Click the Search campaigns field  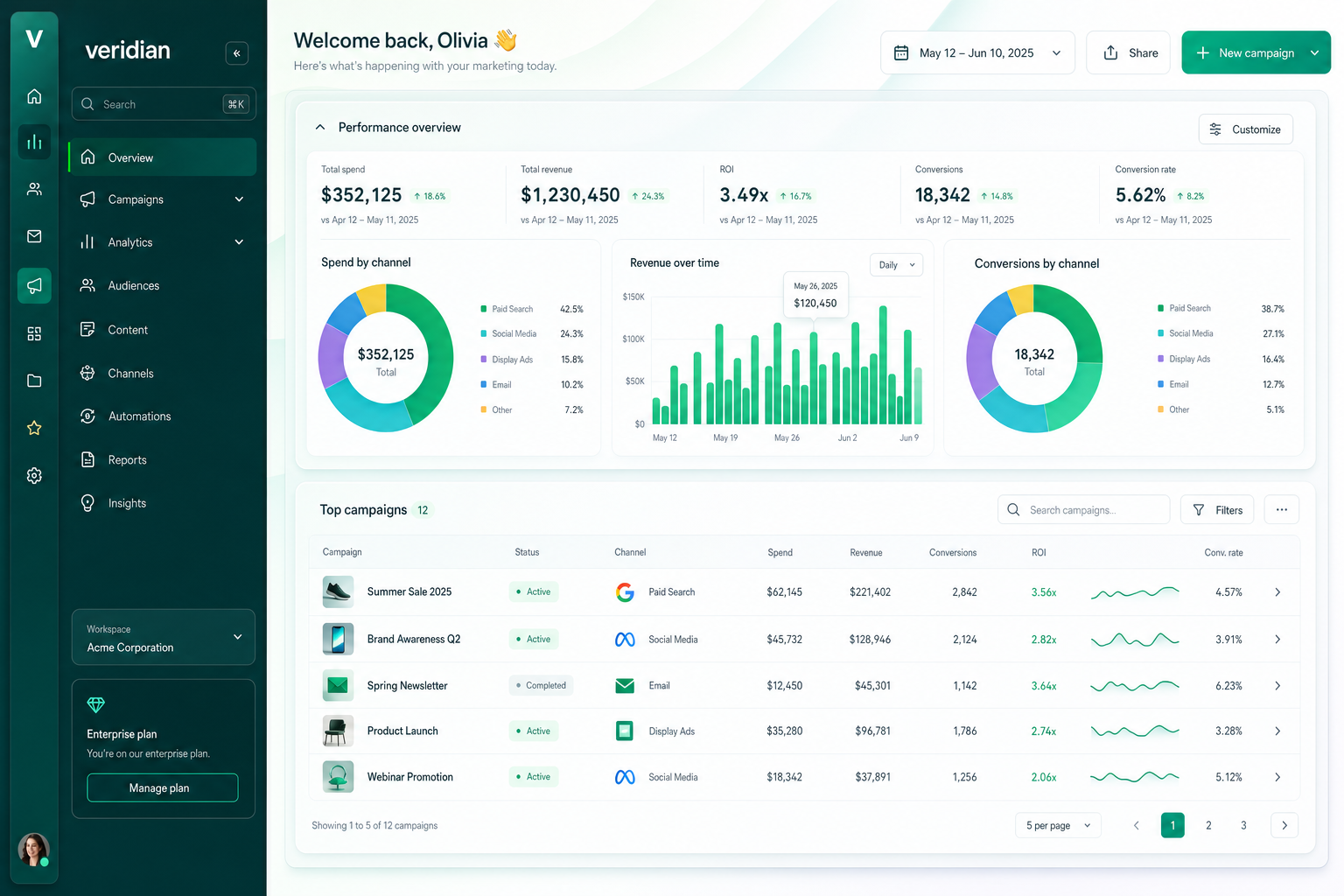(1083, 509)
